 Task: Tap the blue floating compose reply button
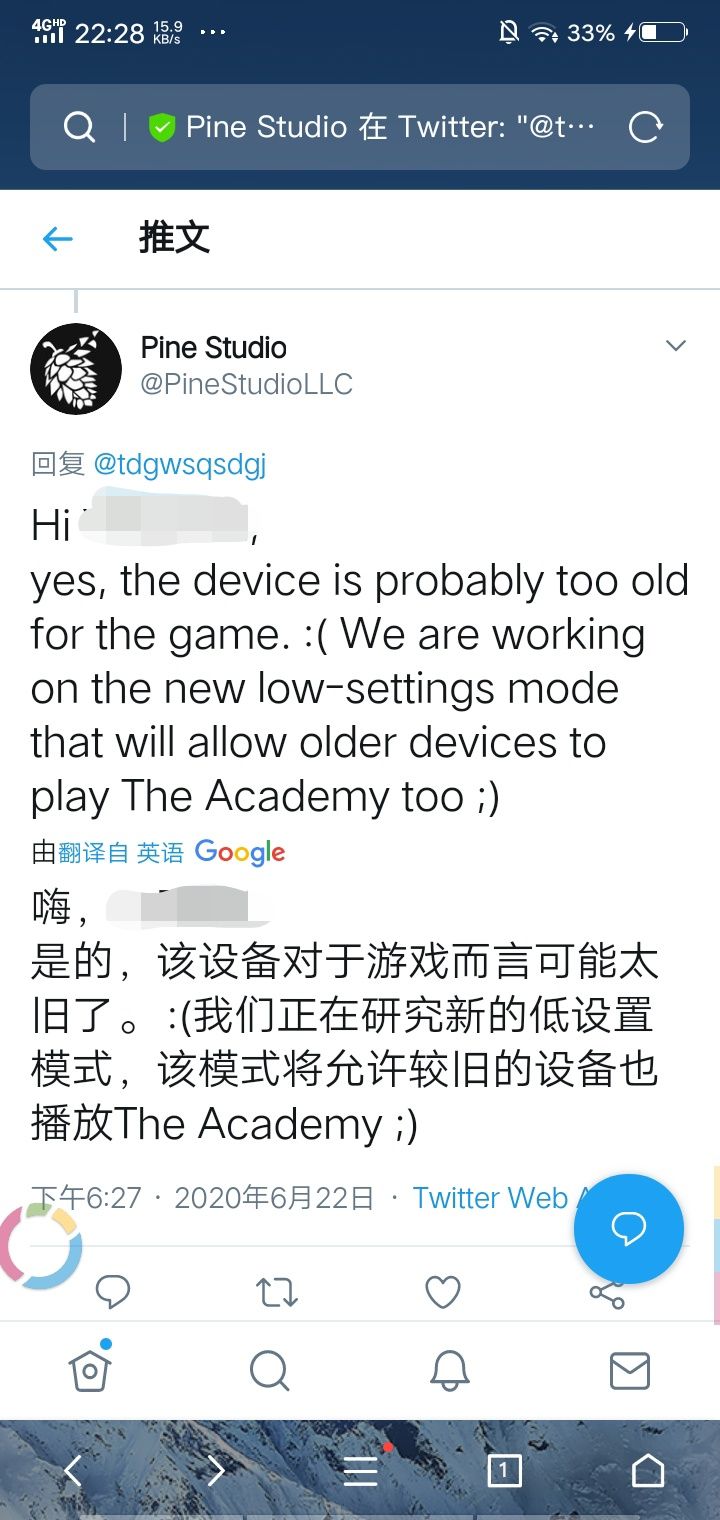[x=629, y=1229]
